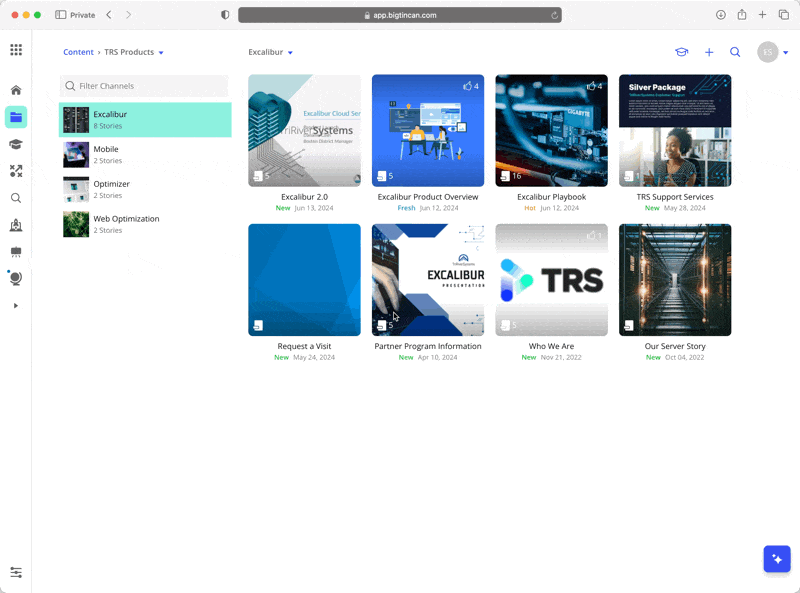
Task: Open the Excalibur 2.0 story thumbnail
Action: tap(305, 131)
